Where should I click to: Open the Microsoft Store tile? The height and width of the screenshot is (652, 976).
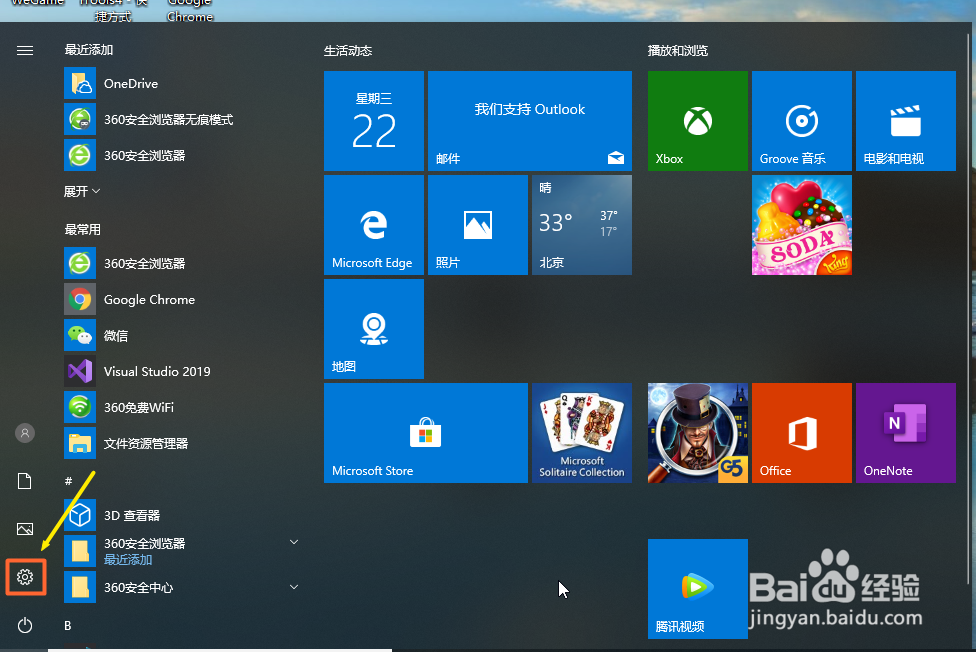(x=426, y=433)
